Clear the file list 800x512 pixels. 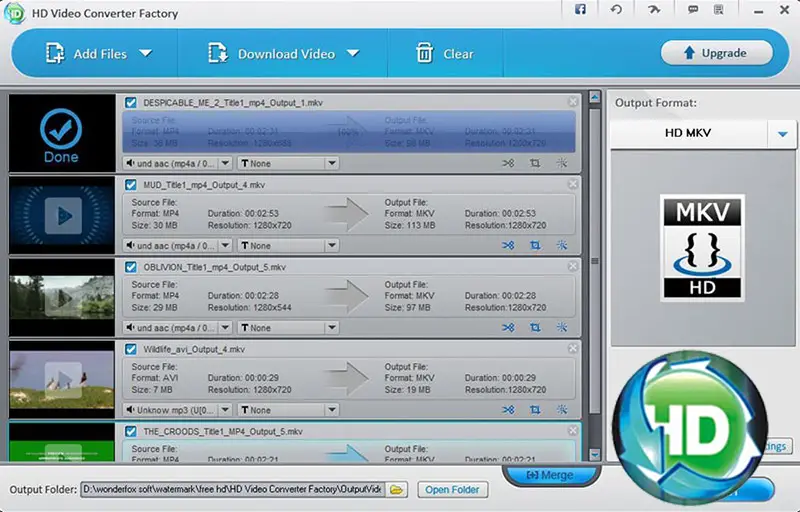coord(444,54)
